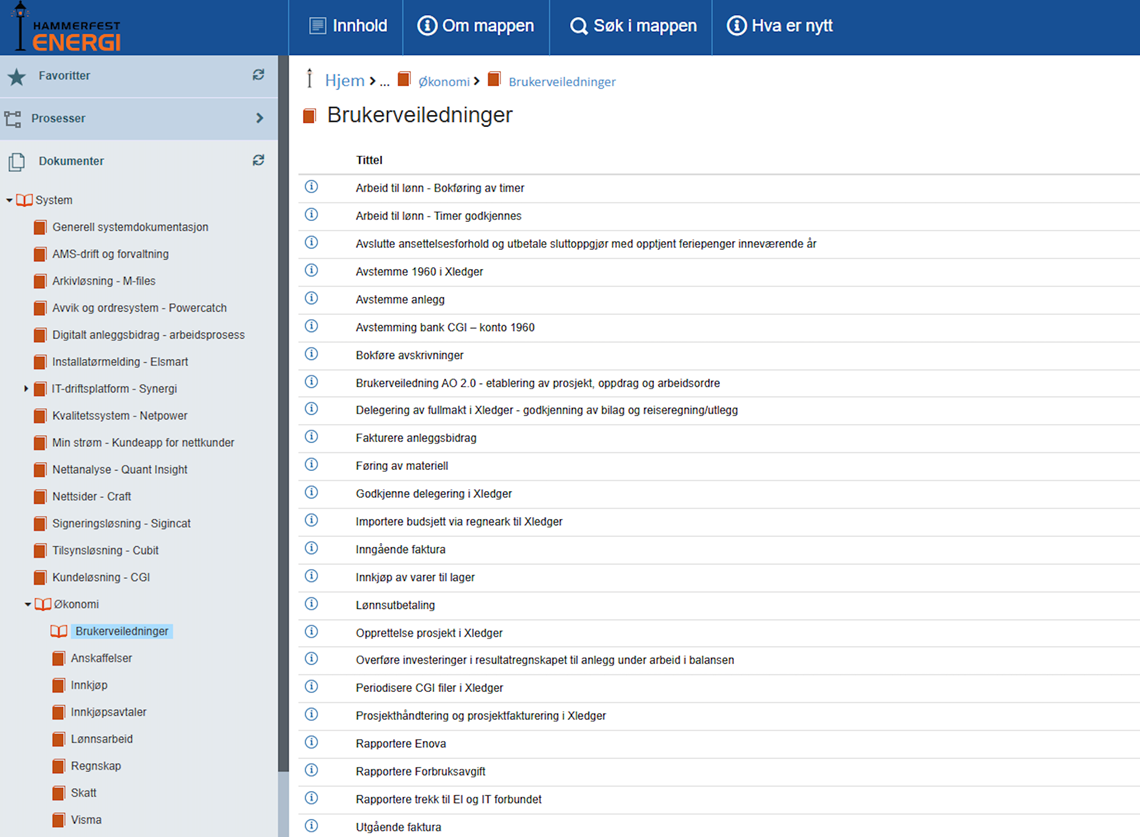The image size is (1140, 837).
Task: Click the breadcrumb home lamp-post icon
Action: point(310,79)
